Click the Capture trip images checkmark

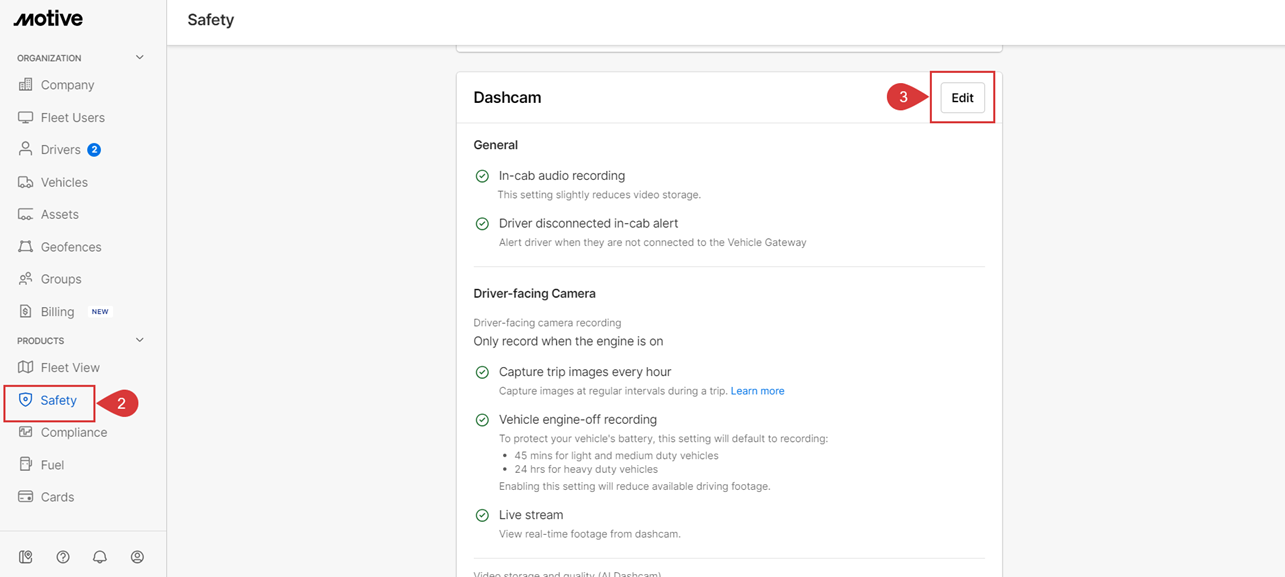coord(482,372)
